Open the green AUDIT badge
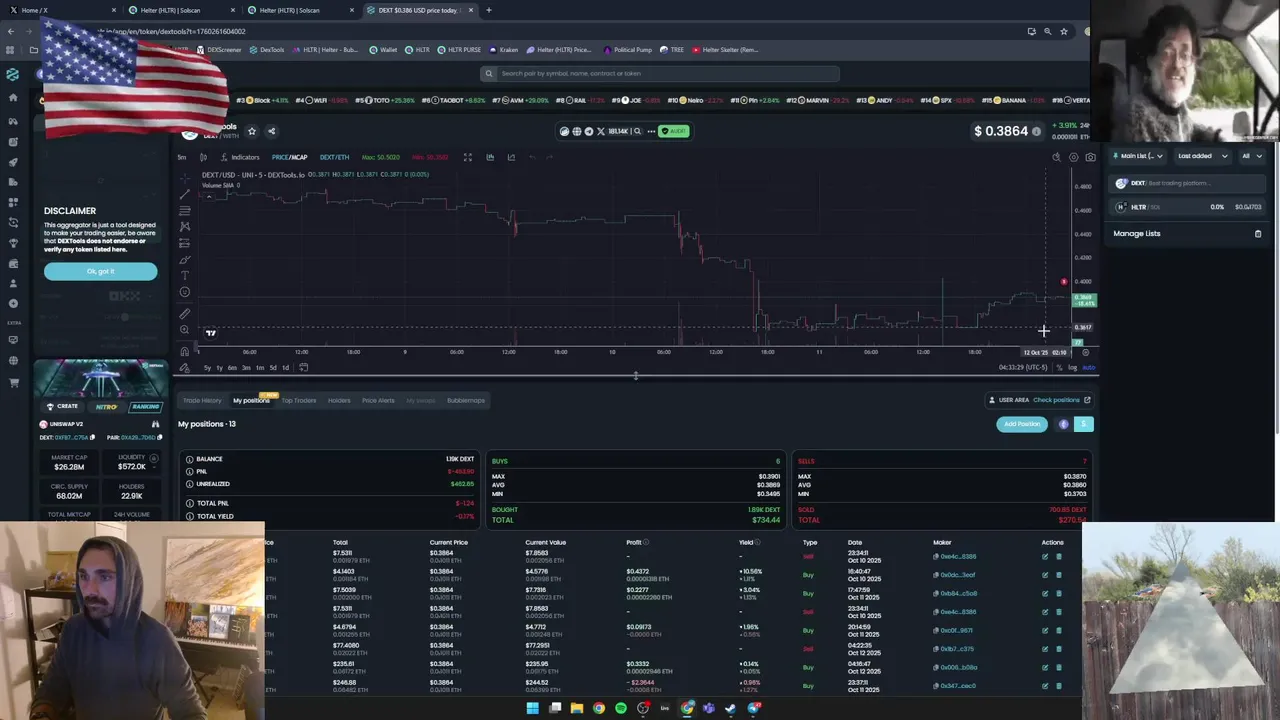The width and height of the screenshot is (1280, 720). [673, 131]
